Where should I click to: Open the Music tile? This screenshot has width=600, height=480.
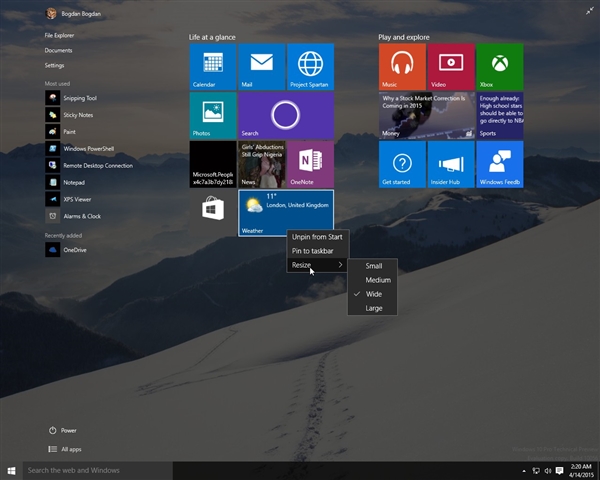[x=402, y=67]
